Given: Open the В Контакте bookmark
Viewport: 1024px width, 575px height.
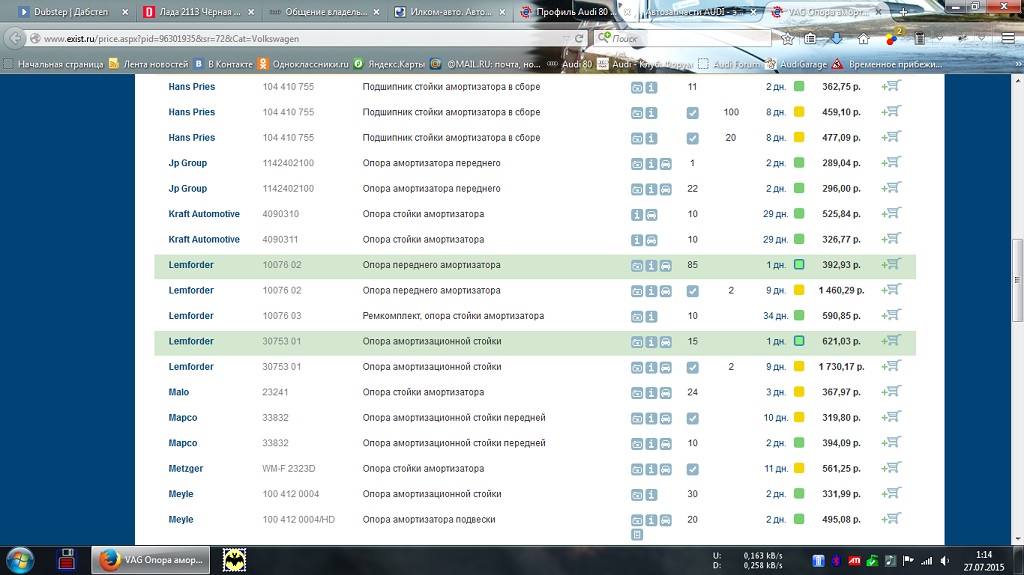Looking at the screenshot, I should coord(223,64).
